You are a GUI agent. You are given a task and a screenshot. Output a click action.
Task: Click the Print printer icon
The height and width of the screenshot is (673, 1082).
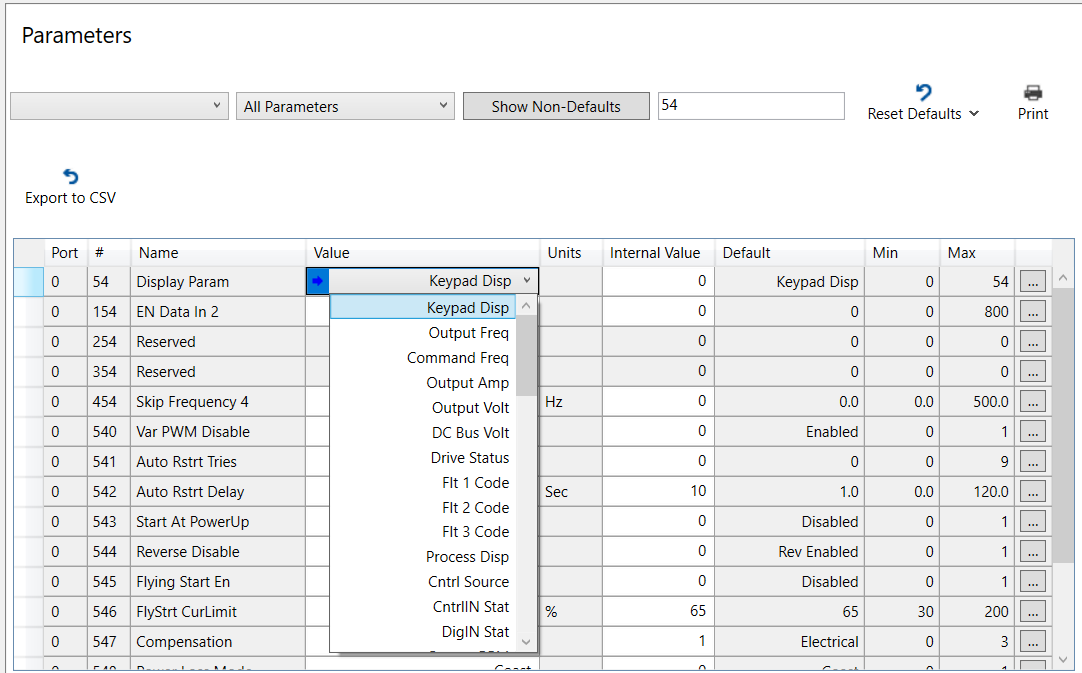point(1032,92)
